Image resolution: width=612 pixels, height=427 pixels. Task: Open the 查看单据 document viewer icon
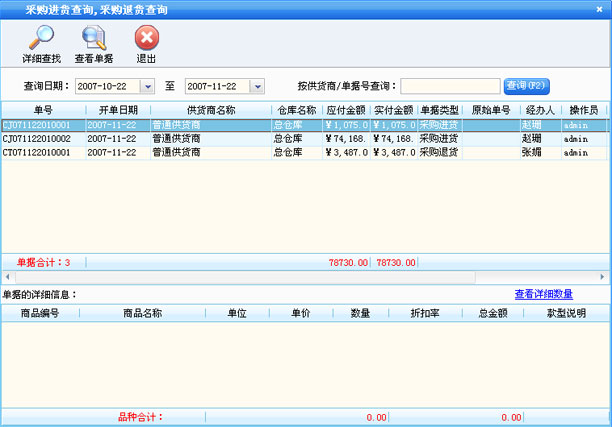tap(94, 38)
